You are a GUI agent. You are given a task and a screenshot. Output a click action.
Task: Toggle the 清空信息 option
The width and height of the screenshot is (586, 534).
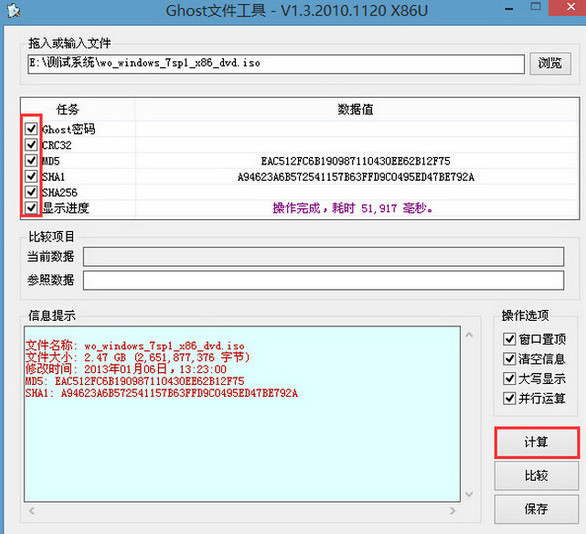point(509,359)
